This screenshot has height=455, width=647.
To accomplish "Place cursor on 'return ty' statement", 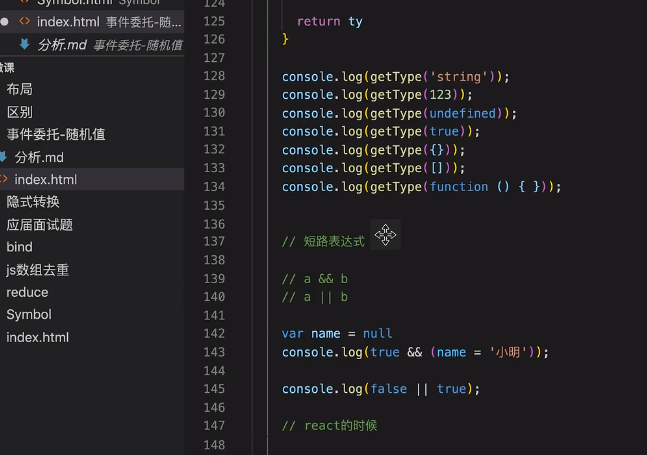I will [330, 21].
